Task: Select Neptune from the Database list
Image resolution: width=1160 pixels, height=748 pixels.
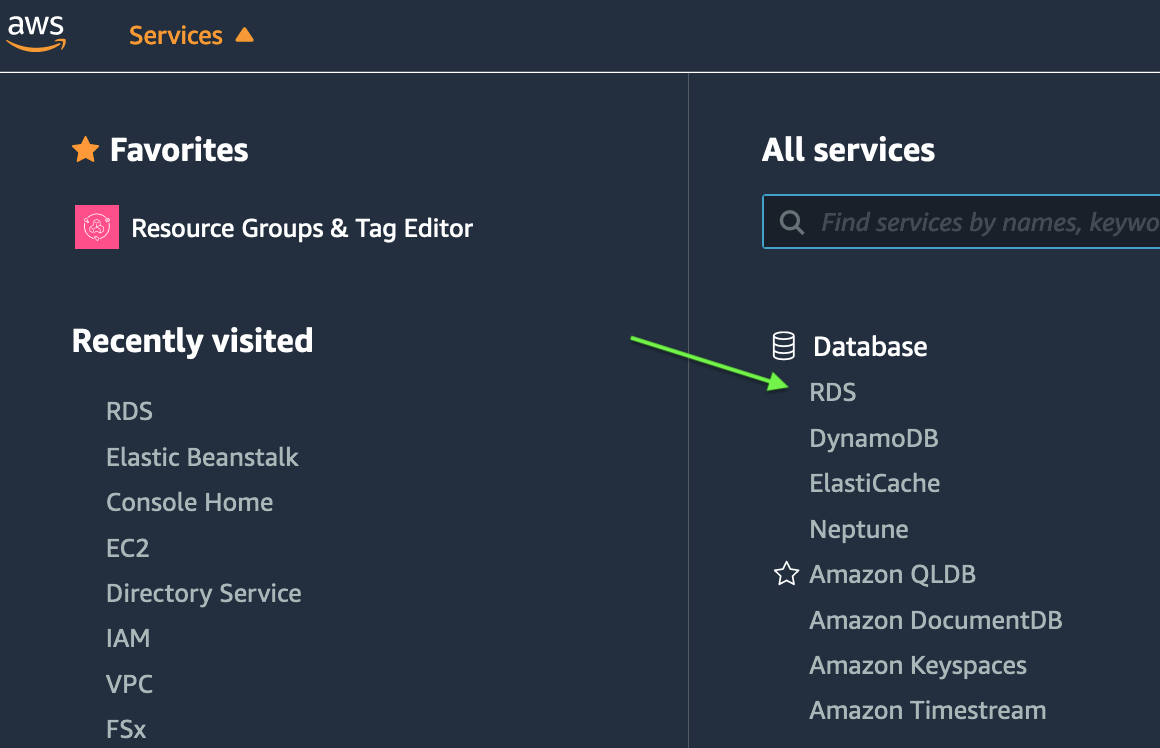Action: click(858, 529)
